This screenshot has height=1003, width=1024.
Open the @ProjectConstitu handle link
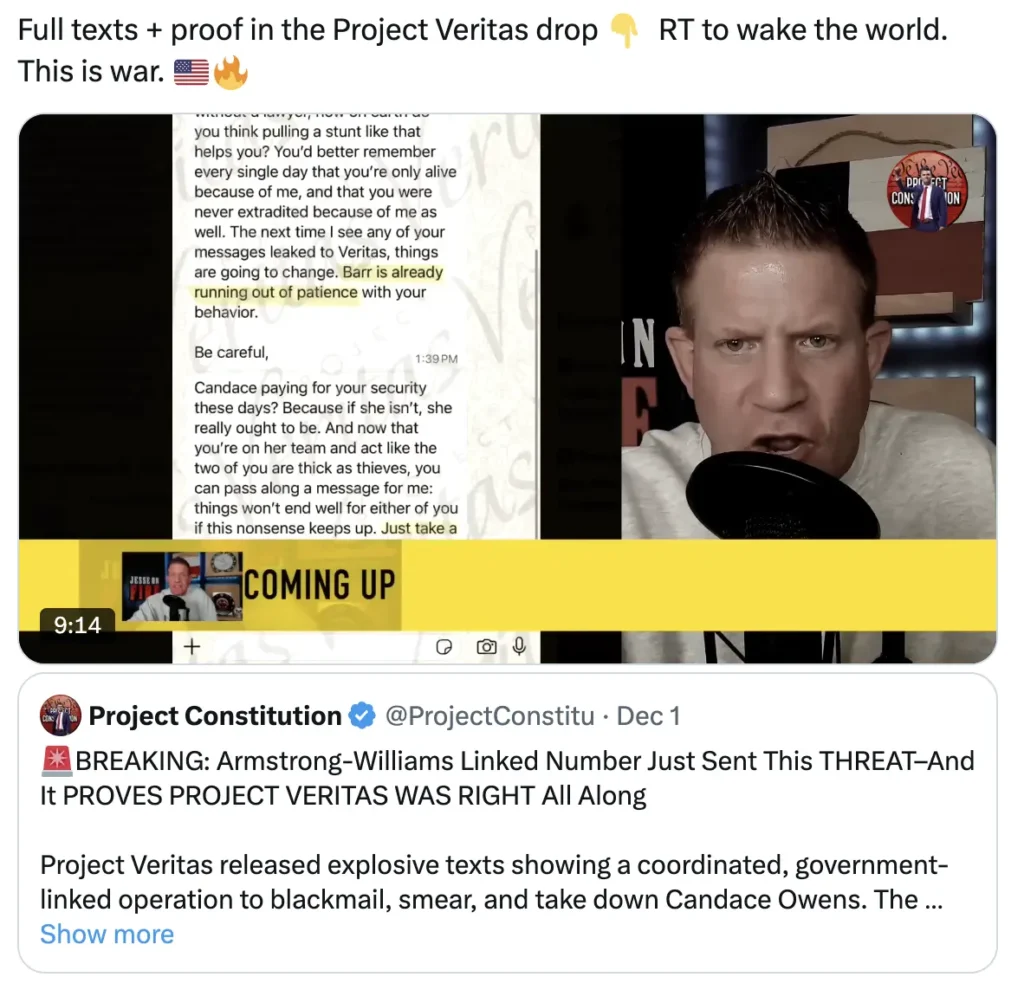[x=490, y=716]
